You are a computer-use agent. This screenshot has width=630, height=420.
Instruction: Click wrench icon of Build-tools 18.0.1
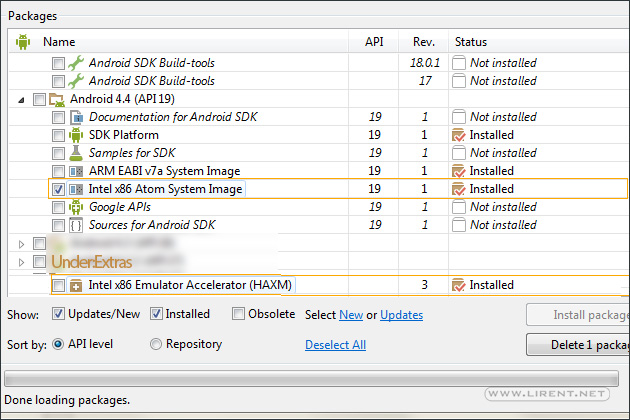(x=76, y=63)
